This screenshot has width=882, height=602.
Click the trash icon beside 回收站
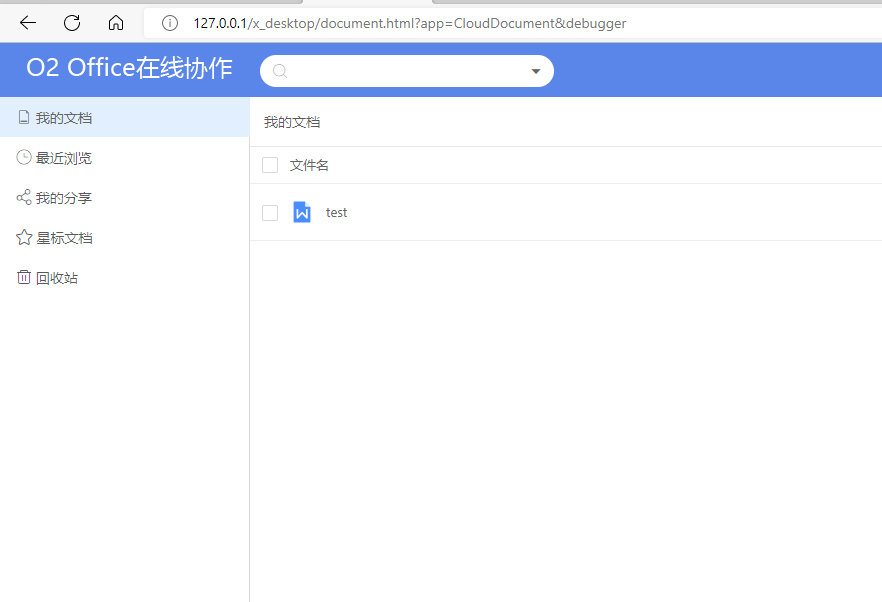click(x=23, y=277)
